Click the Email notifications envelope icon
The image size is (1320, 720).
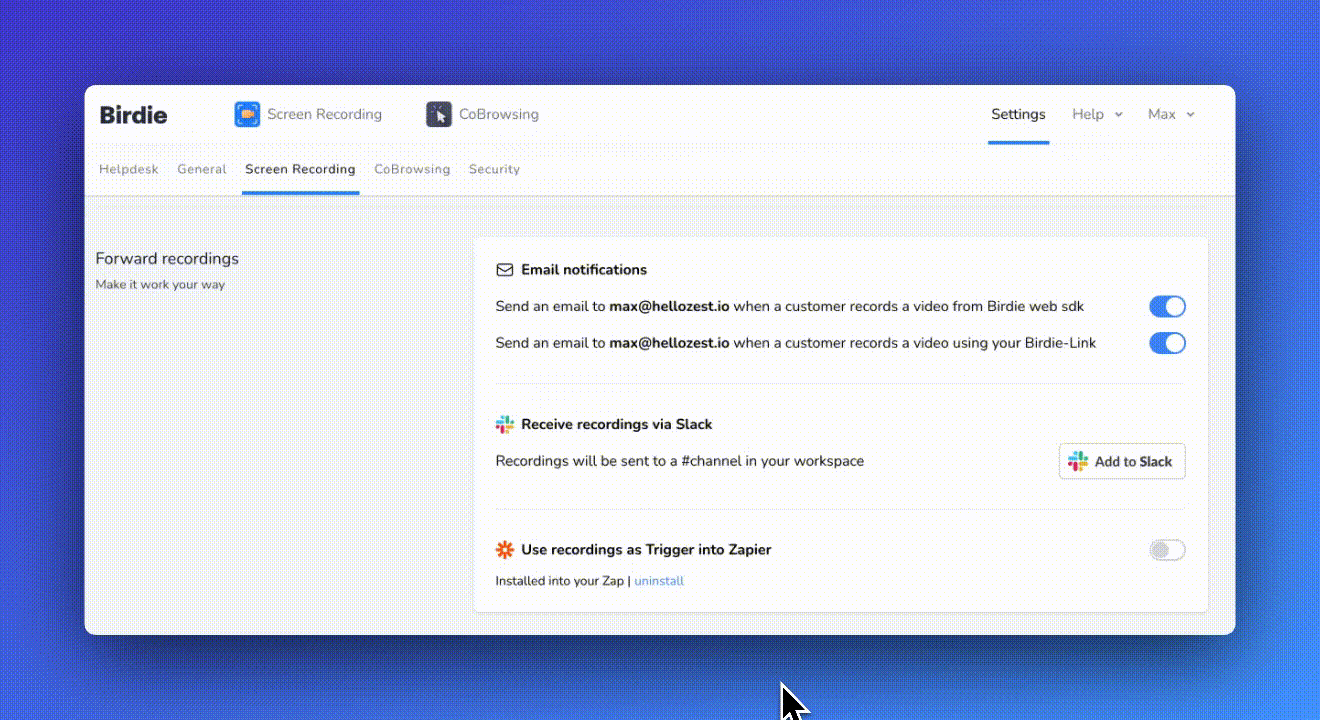click(x=505, y=270)
